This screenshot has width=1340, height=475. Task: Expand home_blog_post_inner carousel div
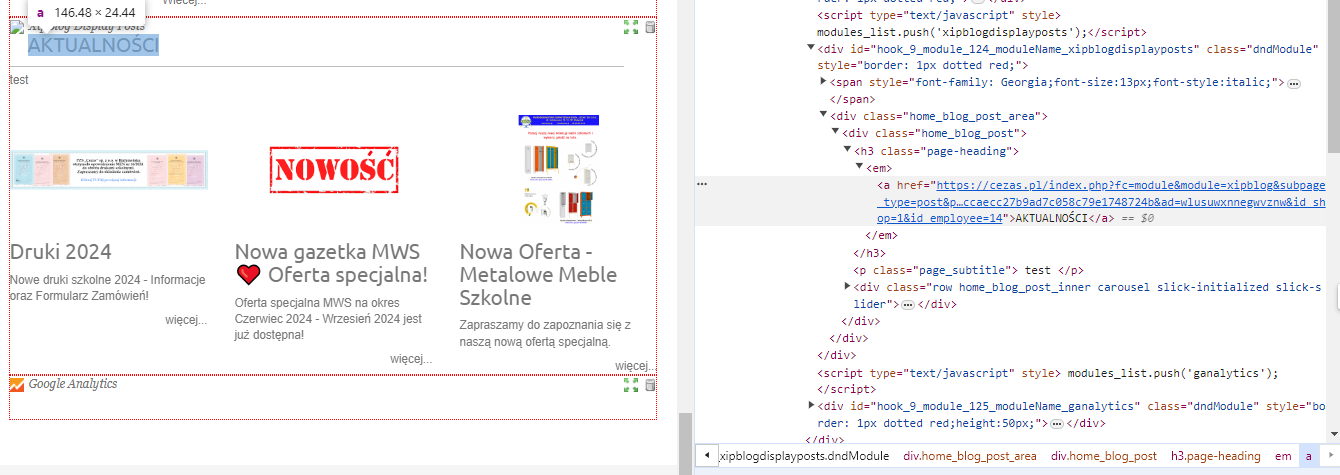tap(847, 286)
